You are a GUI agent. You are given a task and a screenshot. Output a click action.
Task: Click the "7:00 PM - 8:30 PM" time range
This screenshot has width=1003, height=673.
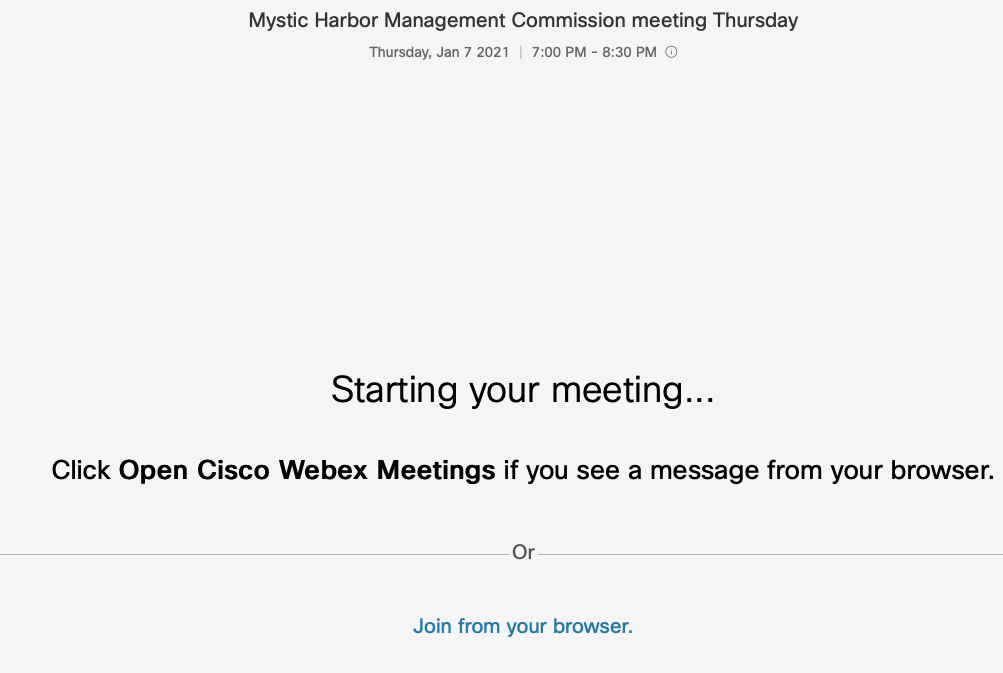click(594, 52)
